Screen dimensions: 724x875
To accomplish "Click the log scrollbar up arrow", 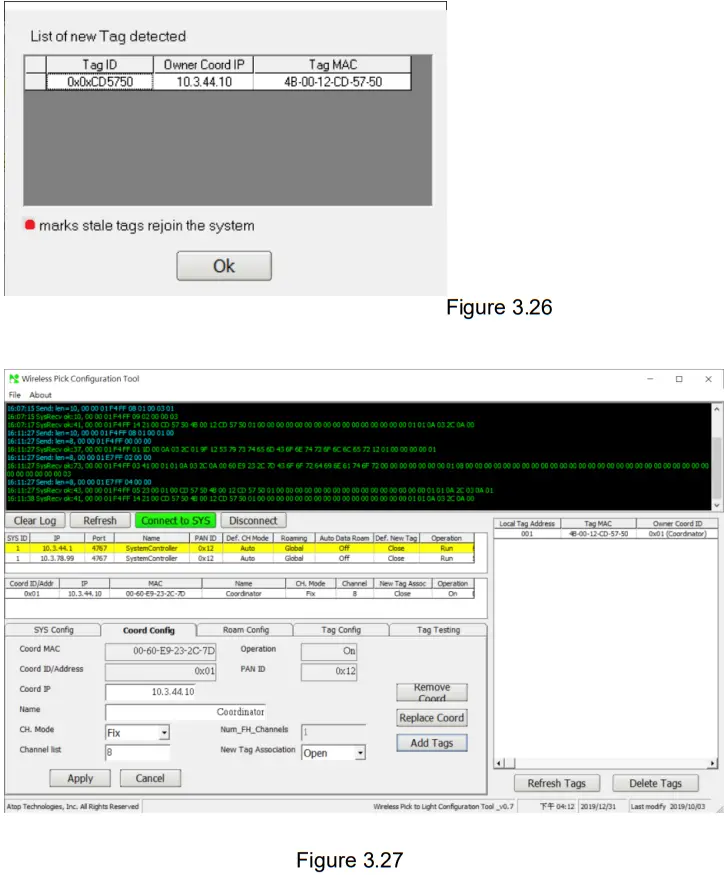I will [x=717, y=409].
